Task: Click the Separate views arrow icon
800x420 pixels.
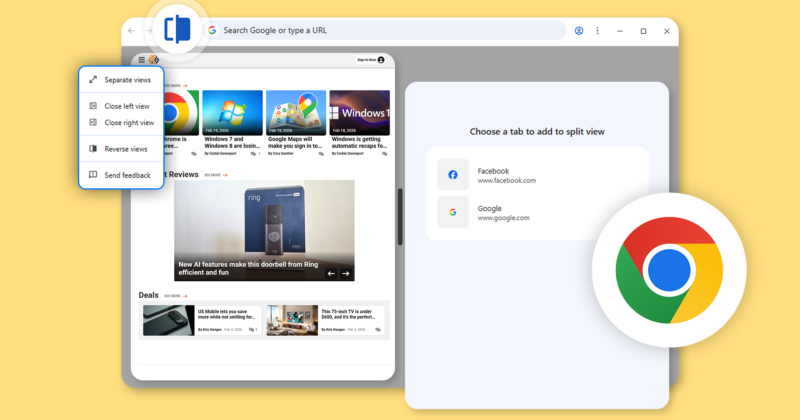Action: click(93, 80)
